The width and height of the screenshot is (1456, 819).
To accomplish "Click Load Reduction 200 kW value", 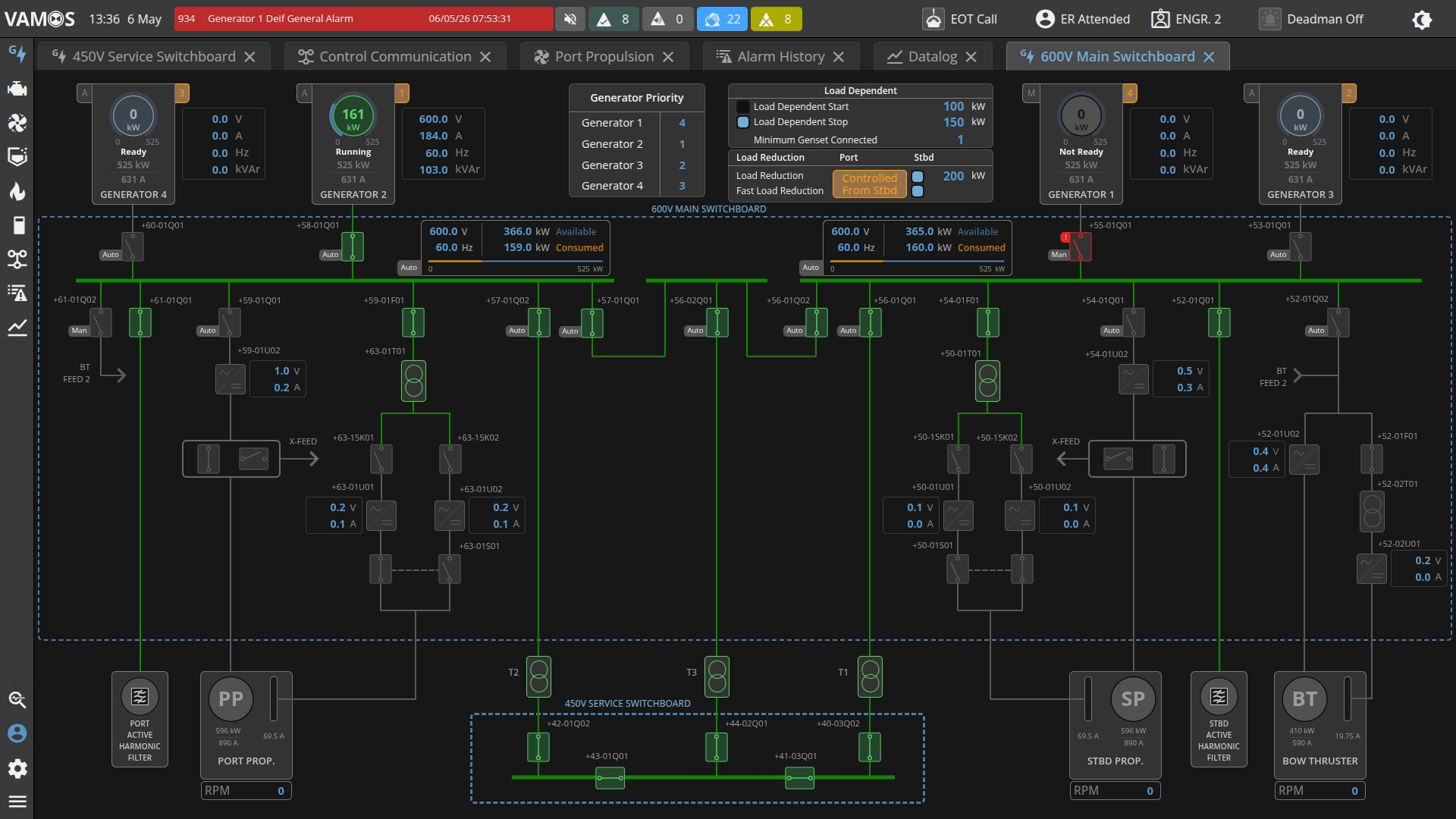I will (953, 176).
